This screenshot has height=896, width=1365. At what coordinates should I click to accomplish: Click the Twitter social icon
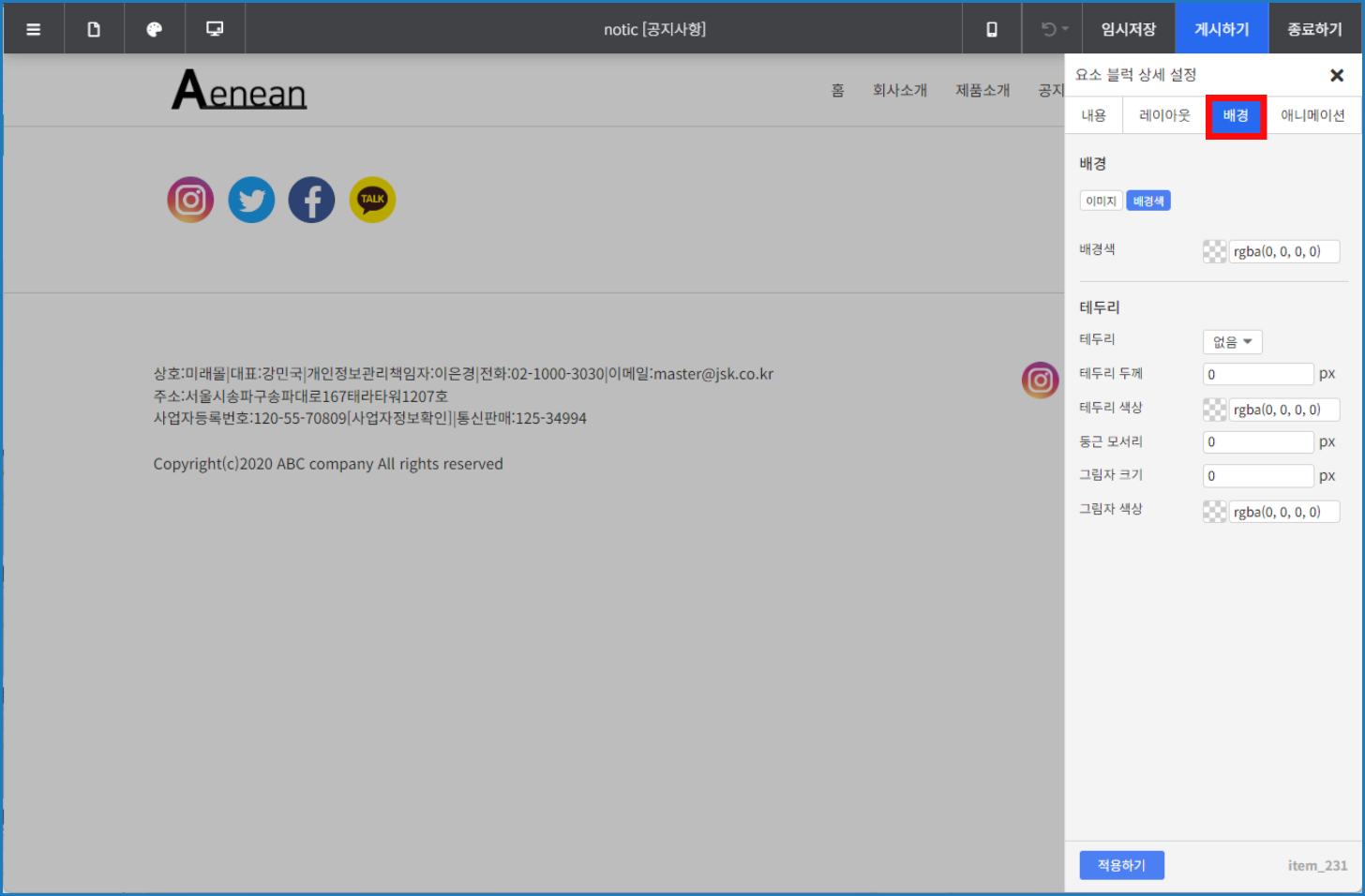(x=251, y=199)
